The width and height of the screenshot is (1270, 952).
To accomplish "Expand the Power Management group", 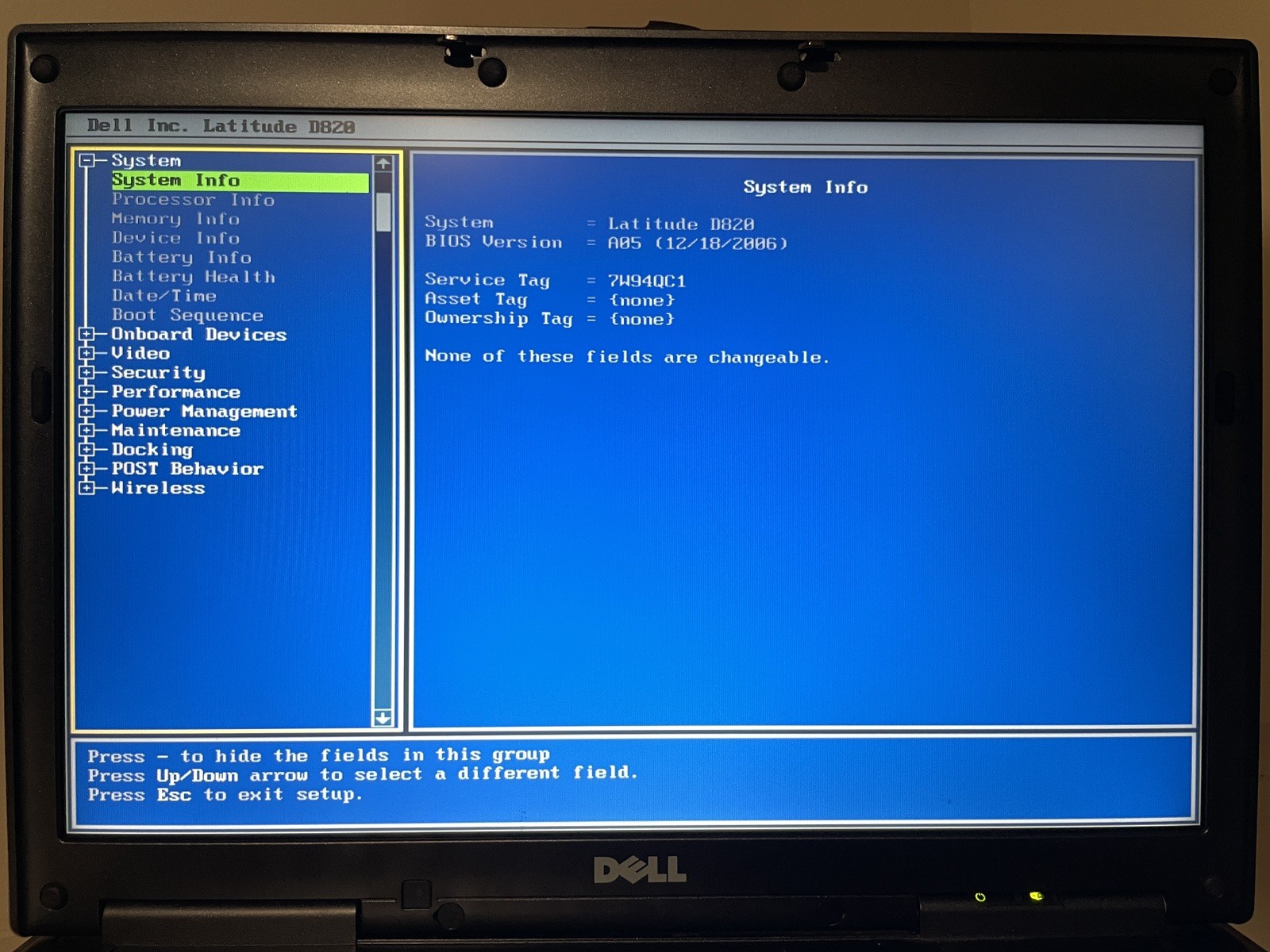I will coord(87,411).
